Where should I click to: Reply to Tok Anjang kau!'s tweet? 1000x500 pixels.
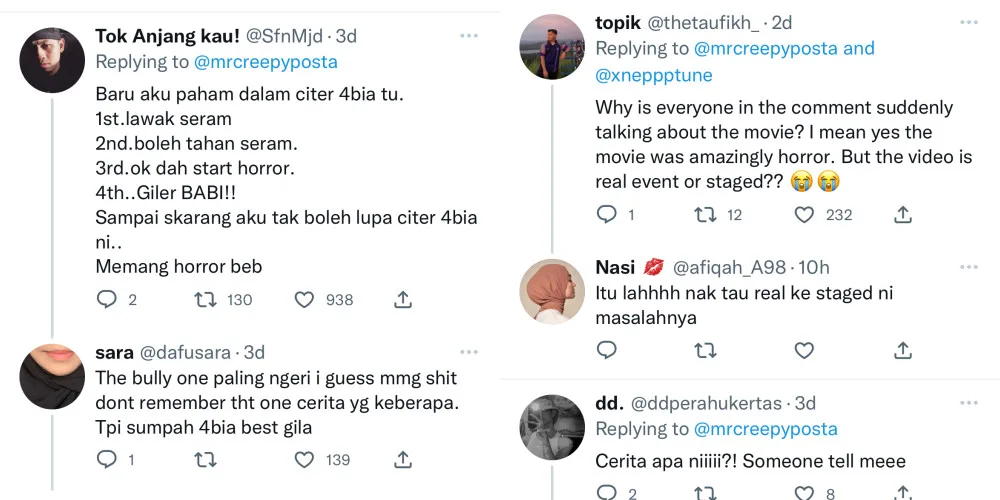tap(107, 299)
